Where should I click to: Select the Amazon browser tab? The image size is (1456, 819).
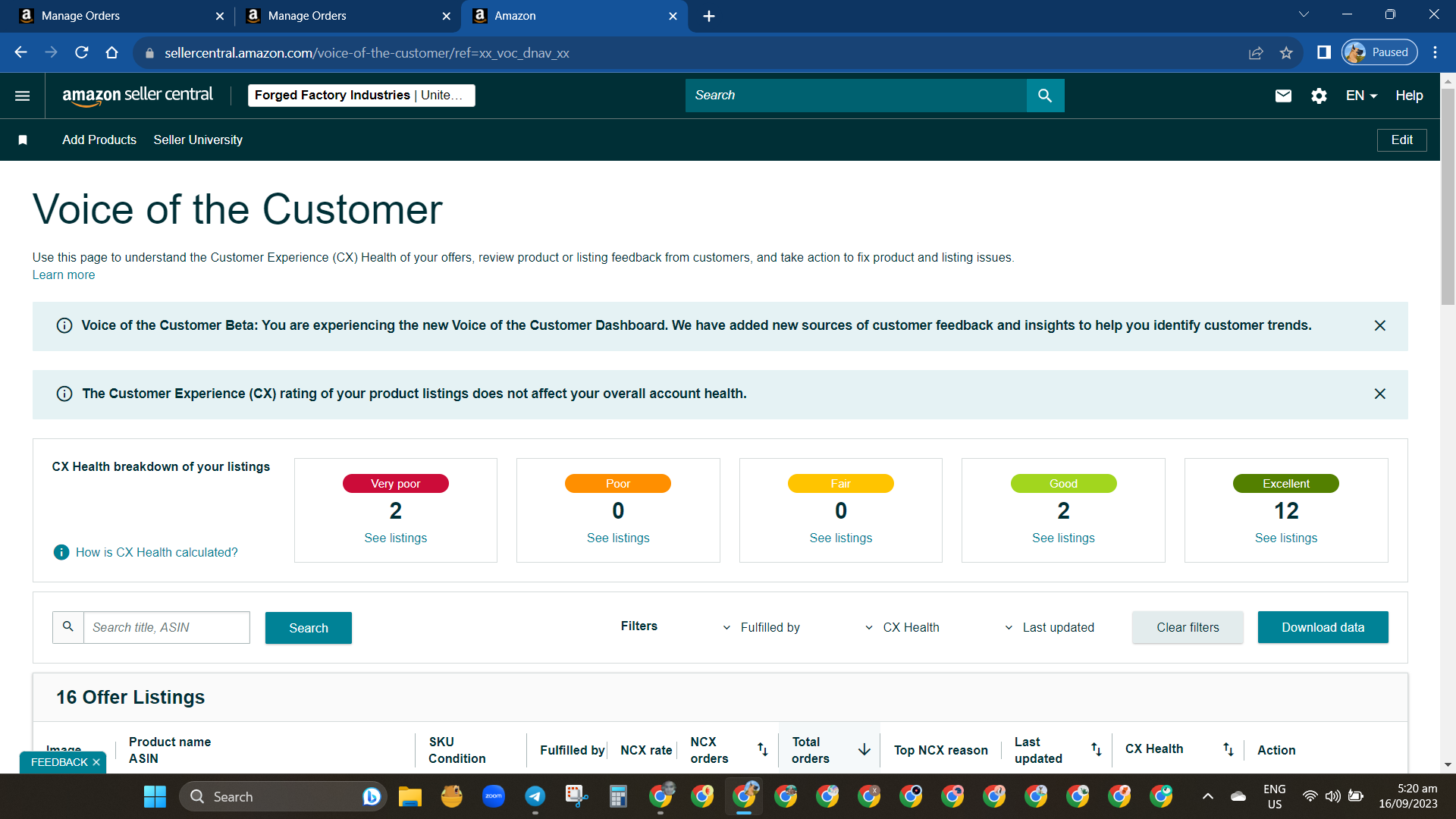pos(575,16)
